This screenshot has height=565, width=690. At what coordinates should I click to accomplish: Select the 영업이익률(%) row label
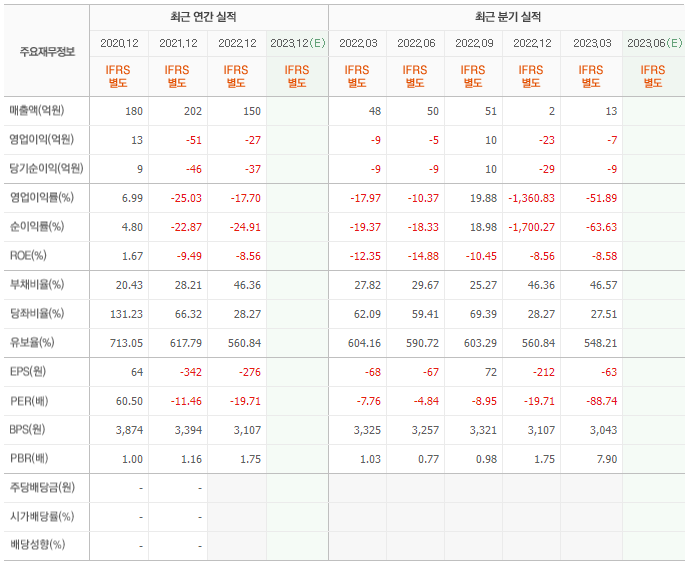point(42,198)
